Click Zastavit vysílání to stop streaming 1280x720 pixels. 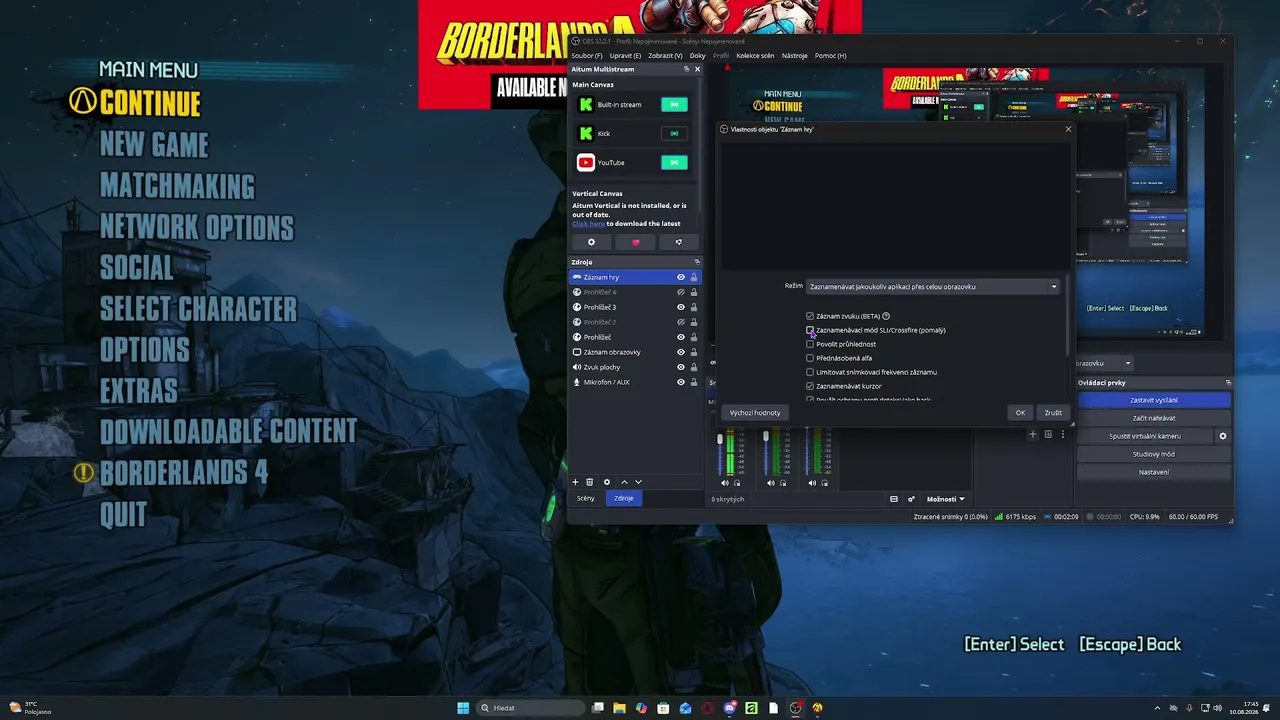1153,400
